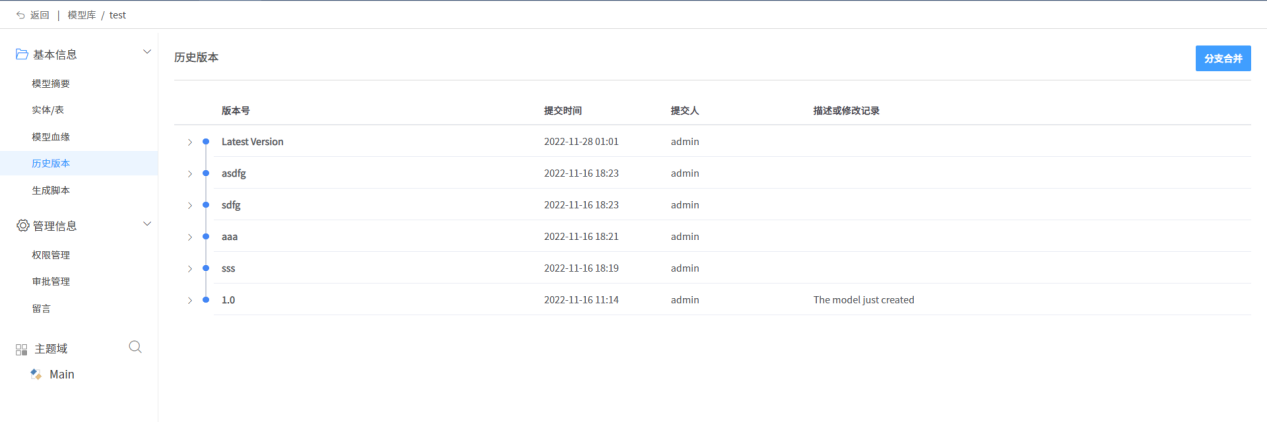Click the 1.0 version name

click(228, 300)
